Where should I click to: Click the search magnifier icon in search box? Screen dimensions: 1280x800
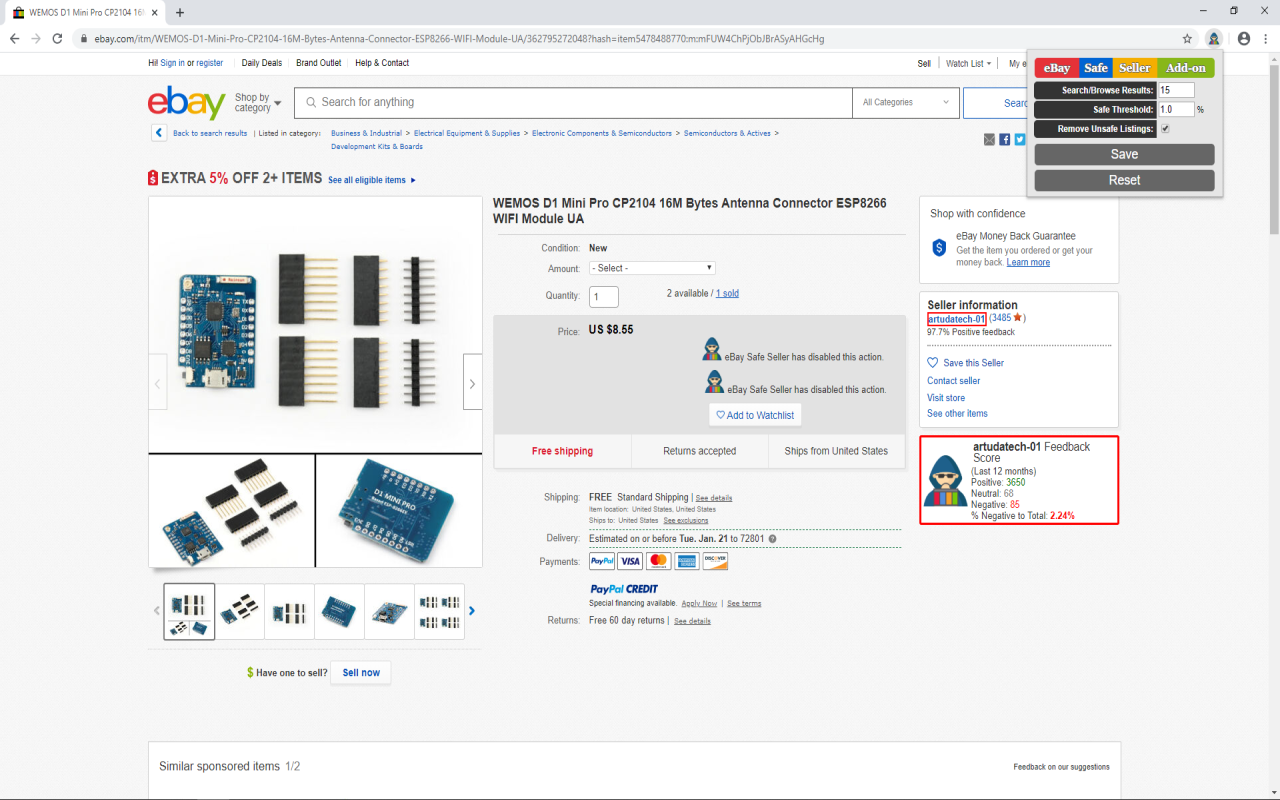coord(312,102)
